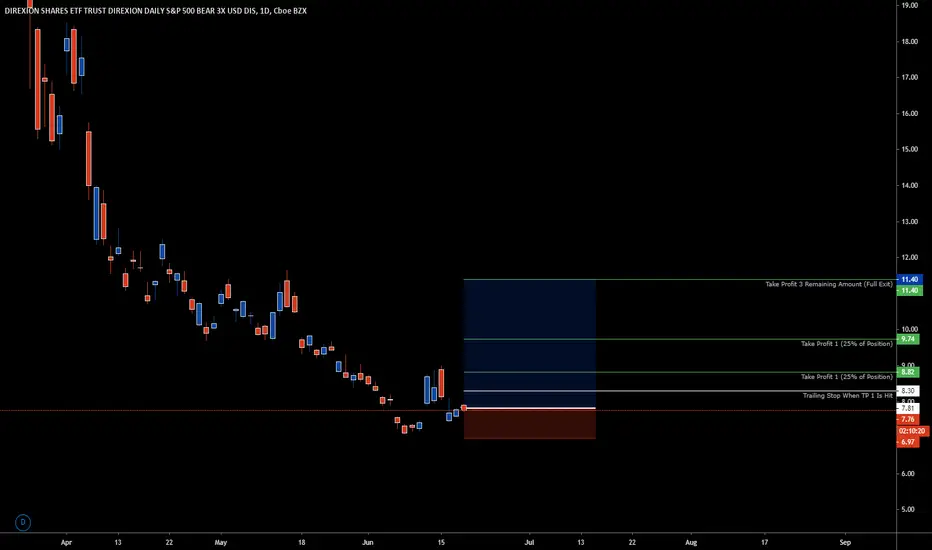Click the 14.00 price axis label
This screenshot has width=932, height=550.
pos(909,186)
